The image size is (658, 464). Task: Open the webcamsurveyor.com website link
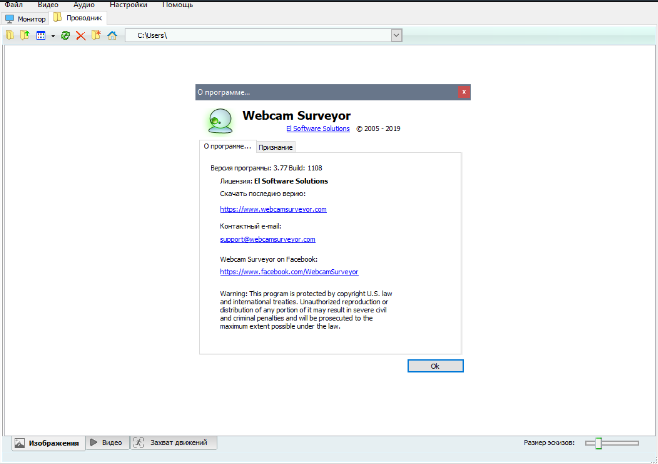[273, 209]
